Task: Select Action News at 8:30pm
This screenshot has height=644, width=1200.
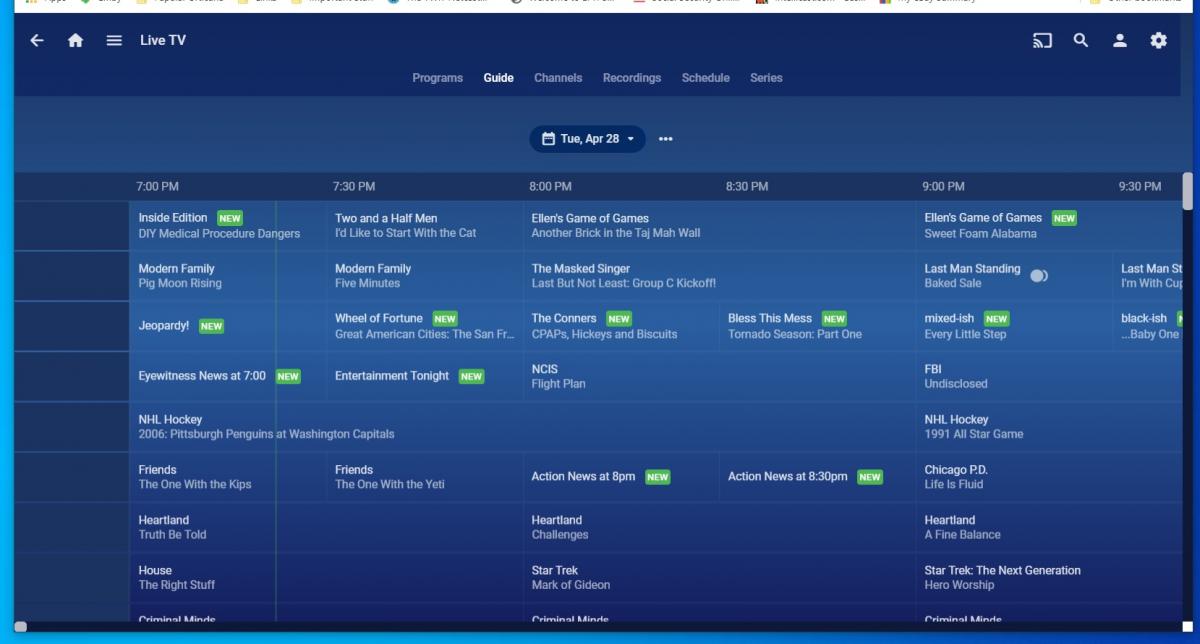Action: [x=817, y=477]
